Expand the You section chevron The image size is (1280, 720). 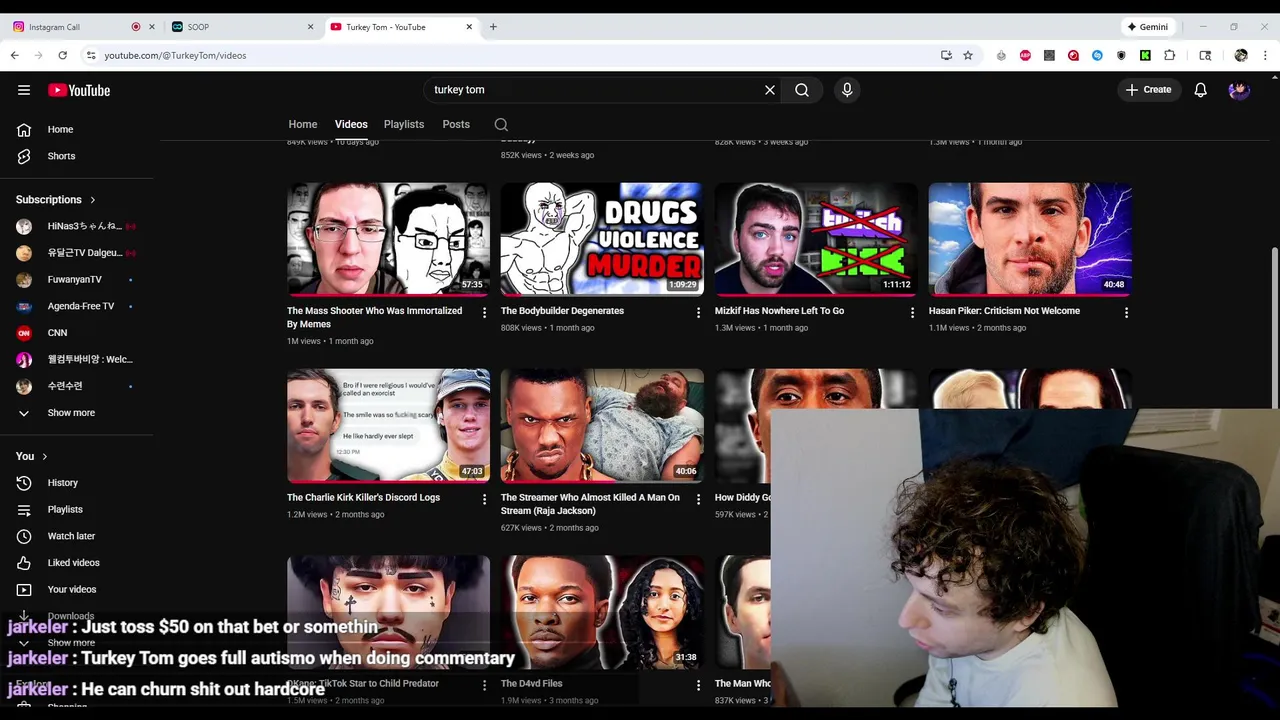pyautogui.click(x=44, y=456)
